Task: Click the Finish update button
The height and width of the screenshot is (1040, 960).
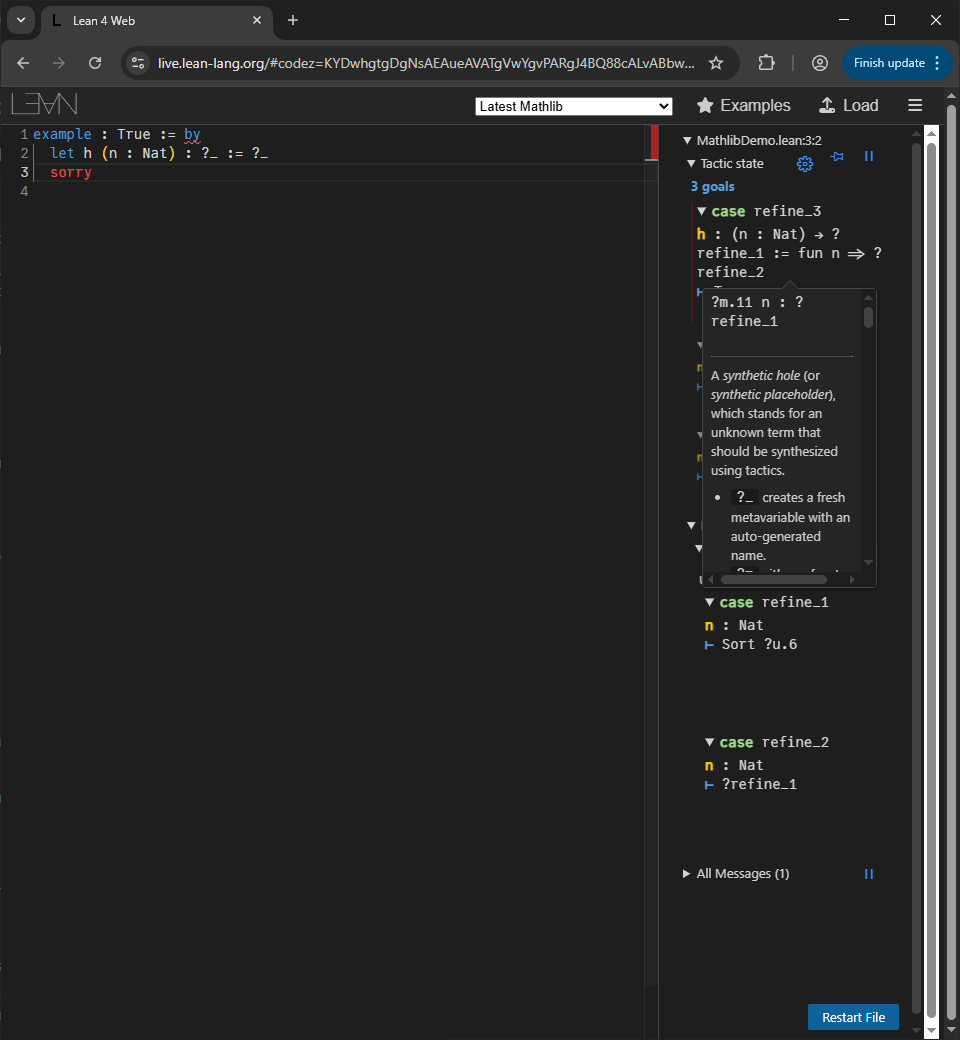Action: [x=895, y=63]
